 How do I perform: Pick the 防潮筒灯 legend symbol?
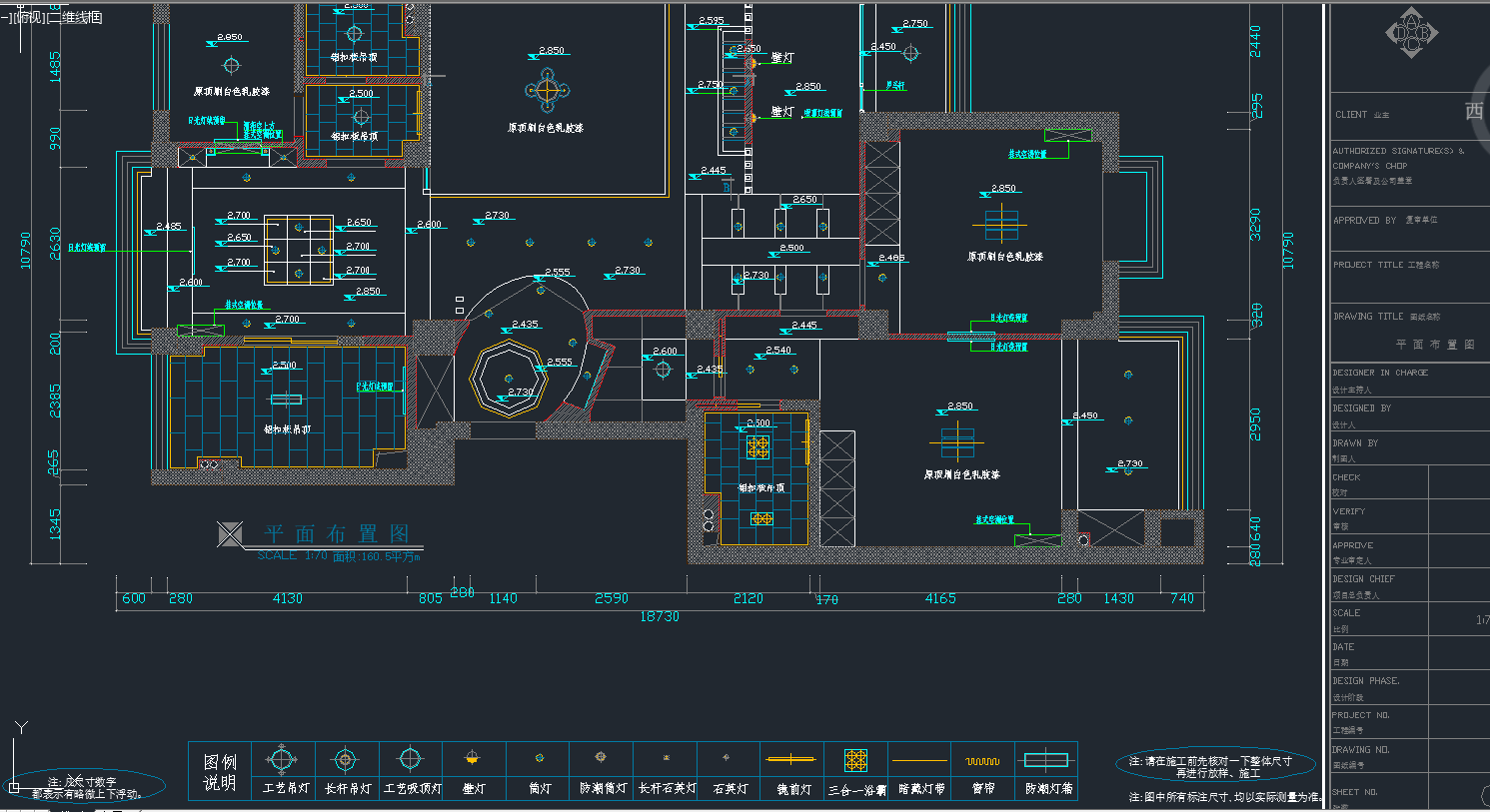[x=601, y=757]
